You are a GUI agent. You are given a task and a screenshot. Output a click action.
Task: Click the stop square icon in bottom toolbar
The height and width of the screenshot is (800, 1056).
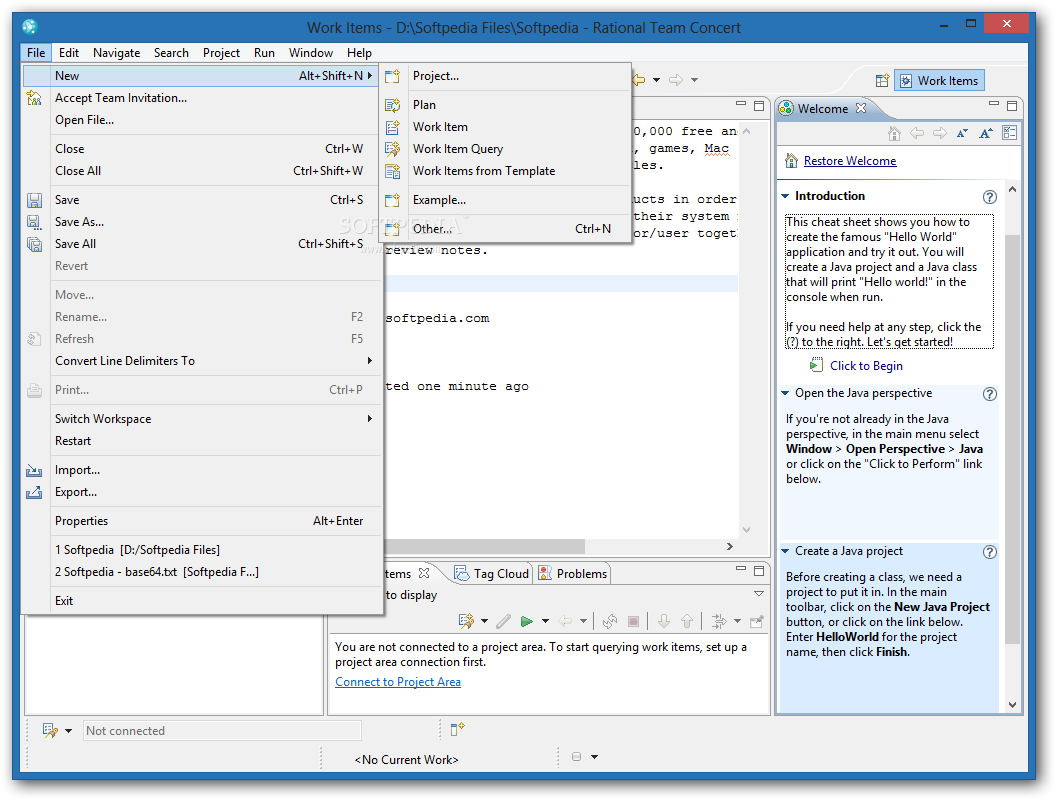tap(633, 621)
